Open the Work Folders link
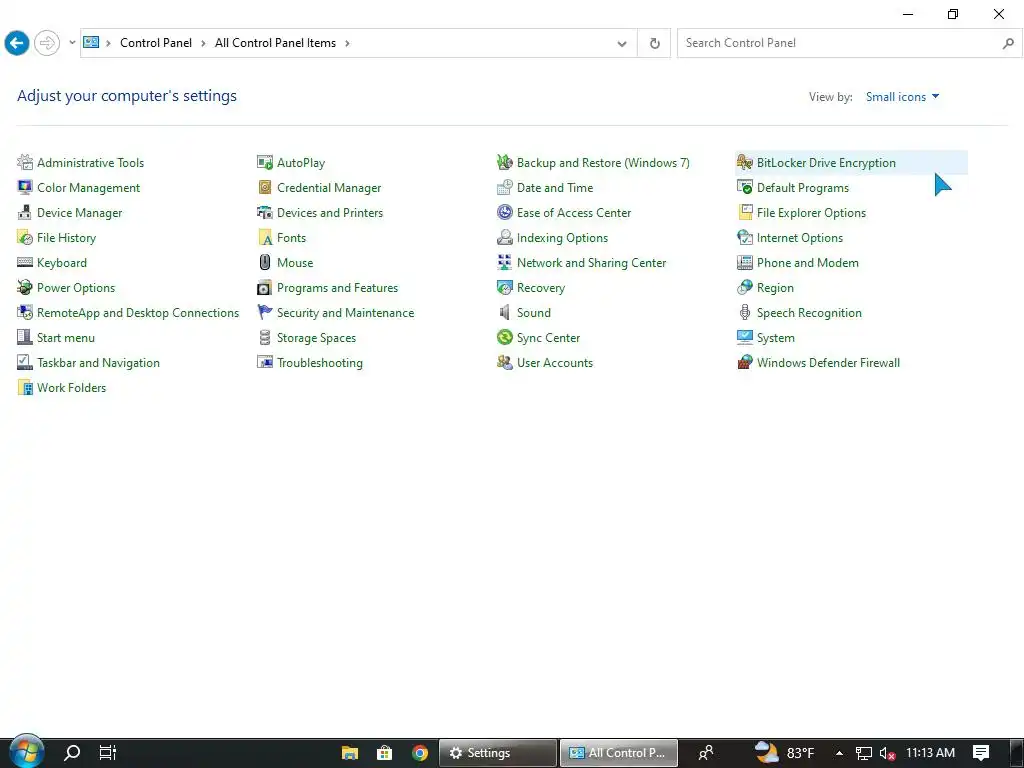This screenshot has height=768, width=1024. (x=71, y=387)
